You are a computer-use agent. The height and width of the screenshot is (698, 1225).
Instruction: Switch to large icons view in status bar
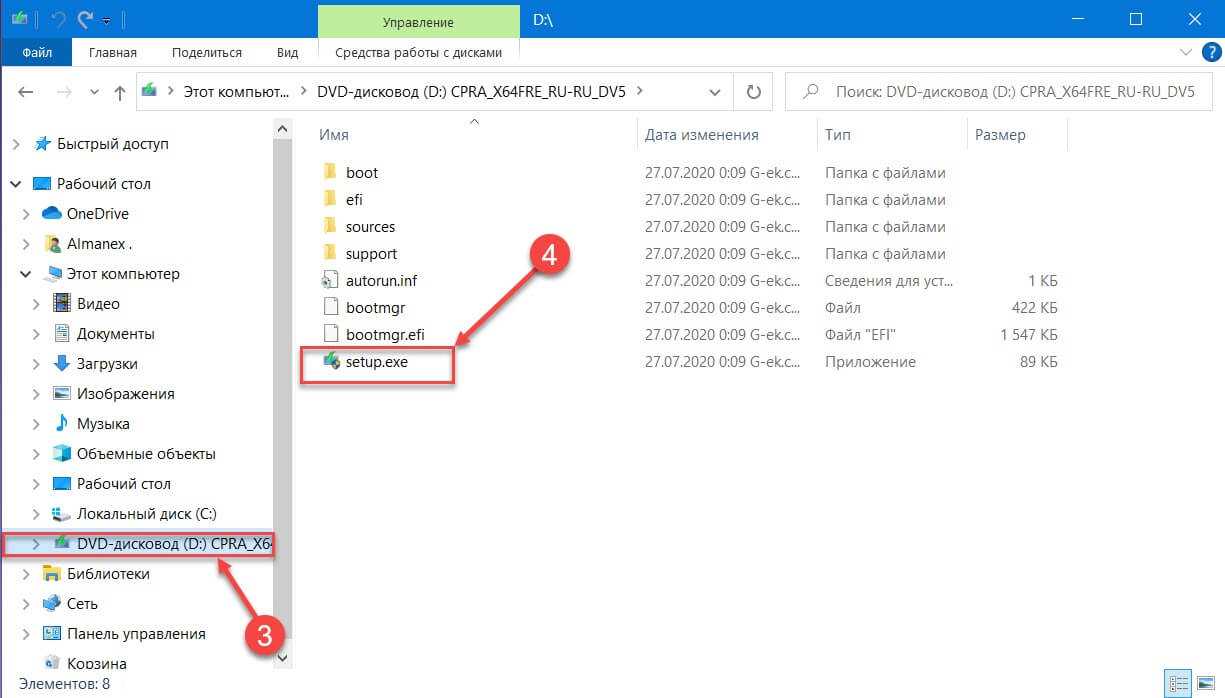click(x=1206, y=684)
